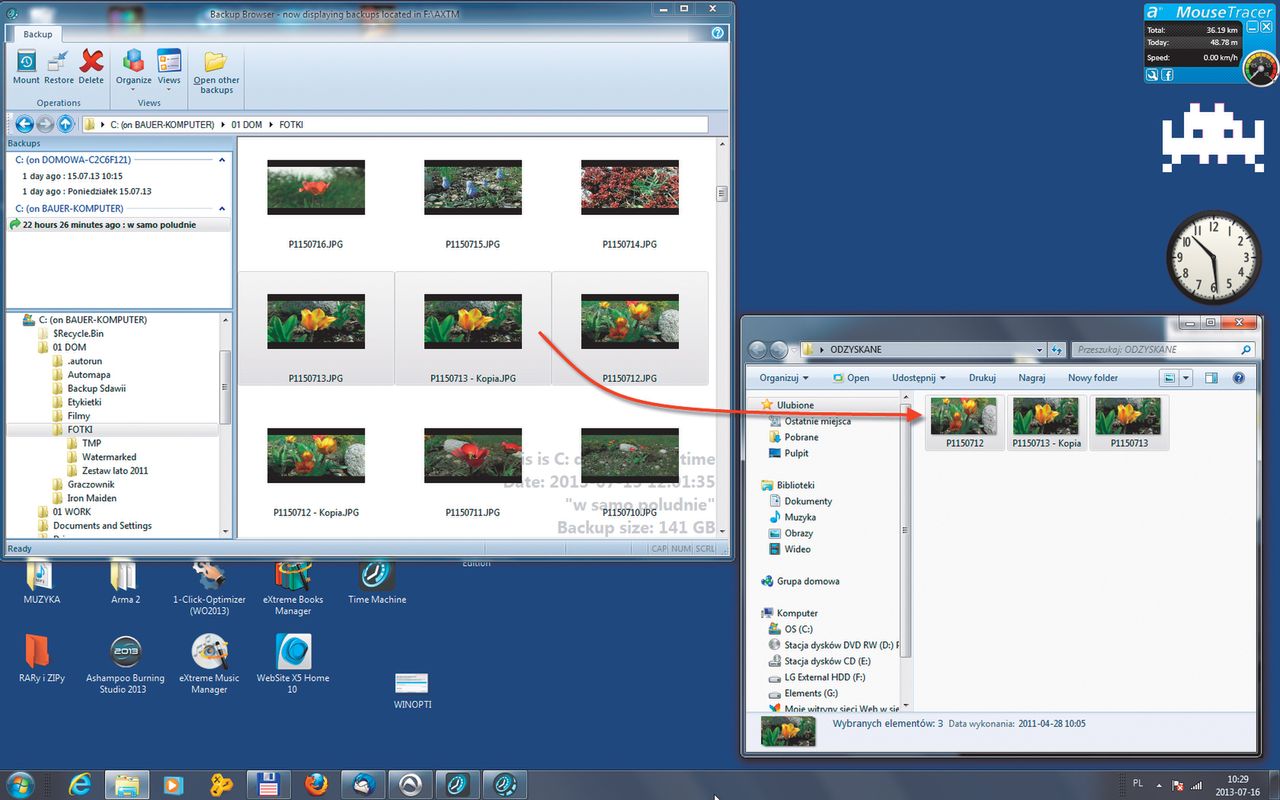Toggle the preview pane in ODZYSKANE window

click(x=1211, y=378)
